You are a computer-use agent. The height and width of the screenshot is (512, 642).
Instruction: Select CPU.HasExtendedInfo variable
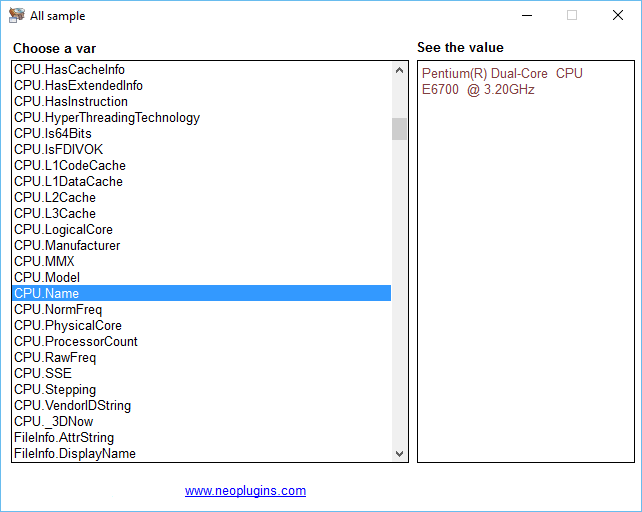[201, 86]
